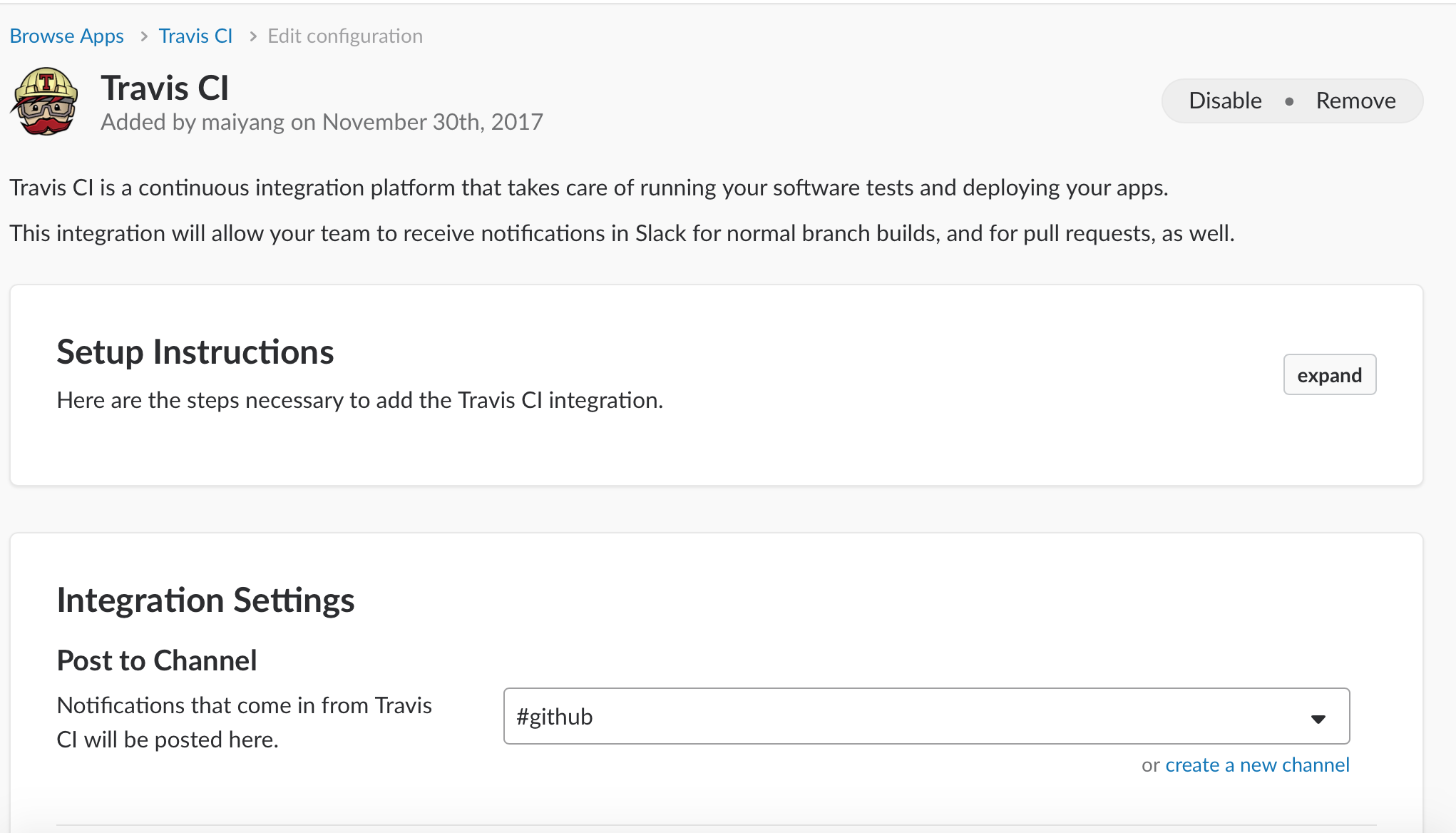Follow the create a new channel link
The image size is (1456, 833).
(x=1257, y=765)
